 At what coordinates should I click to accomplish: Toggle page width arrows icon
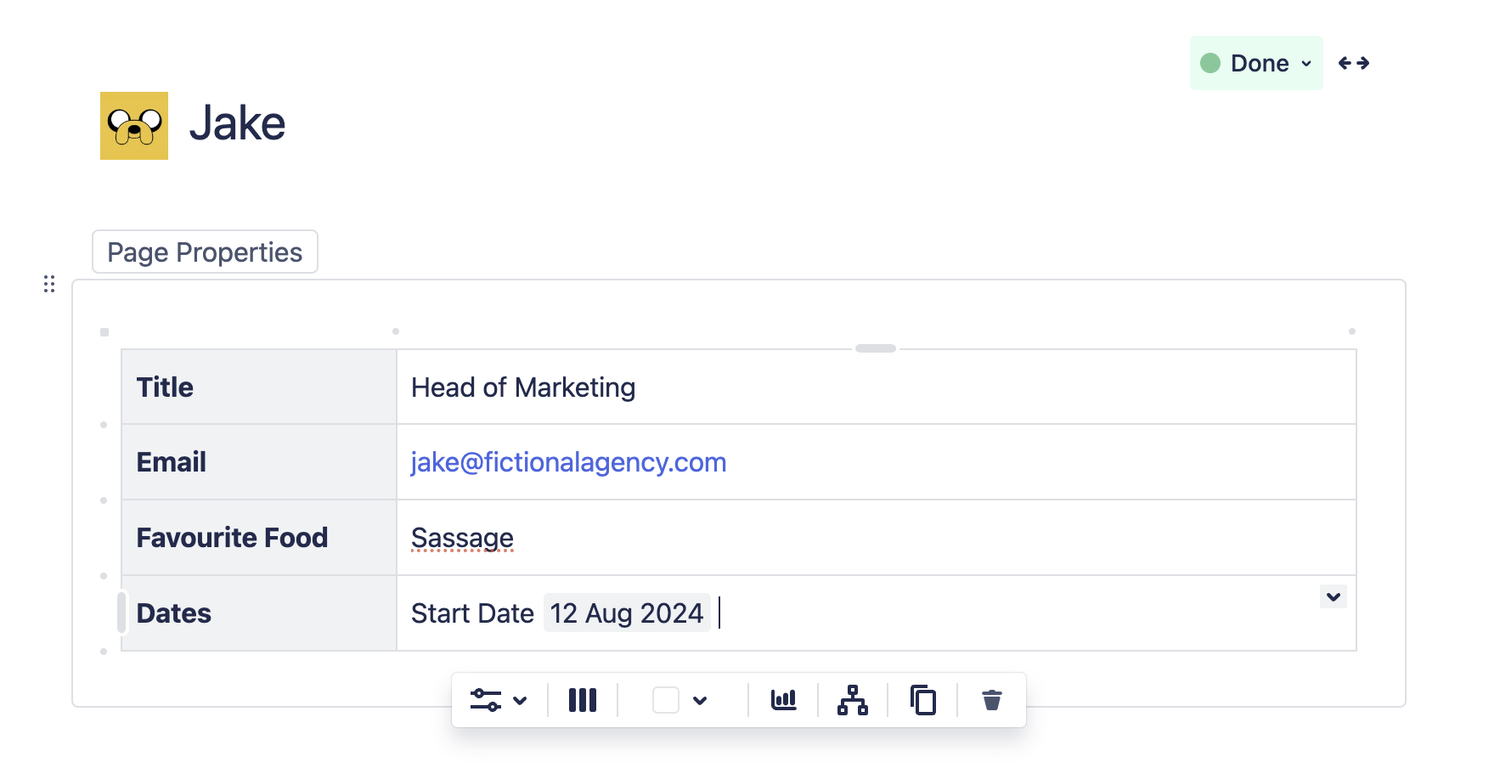pyautogui.click(x=1354, y=63)
